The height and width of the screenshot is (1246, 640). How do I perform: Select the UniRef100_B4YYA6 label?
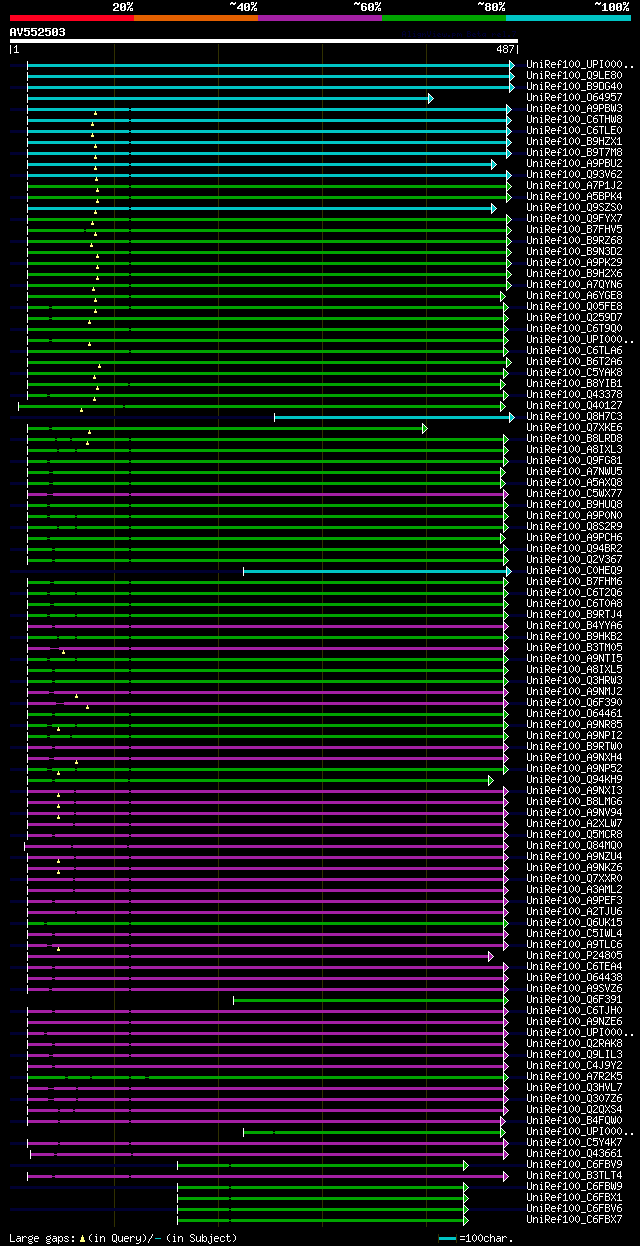[x=574, y=625]
